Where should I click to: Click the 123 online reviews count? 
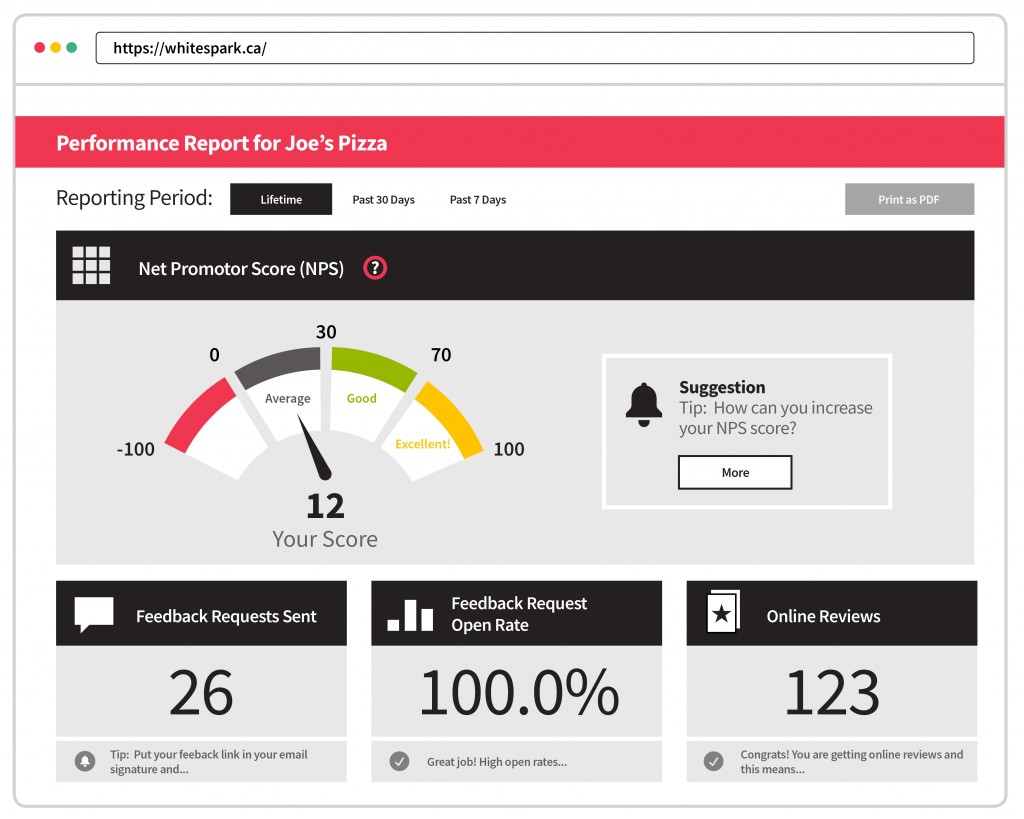click(x=831, y=692)
